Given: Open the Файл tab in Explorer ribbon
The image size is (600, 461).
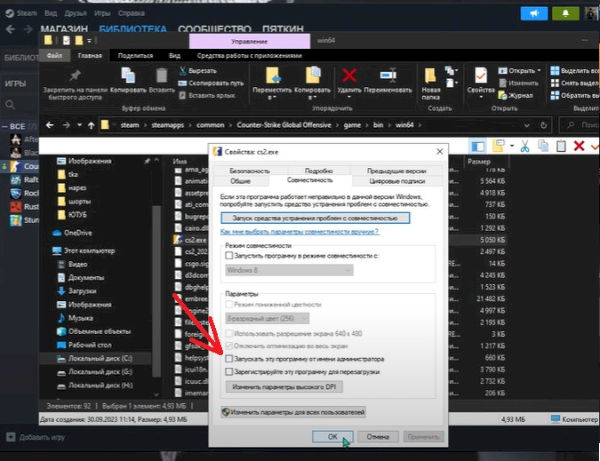Looking at the screenshot, I should click(54, 55).
